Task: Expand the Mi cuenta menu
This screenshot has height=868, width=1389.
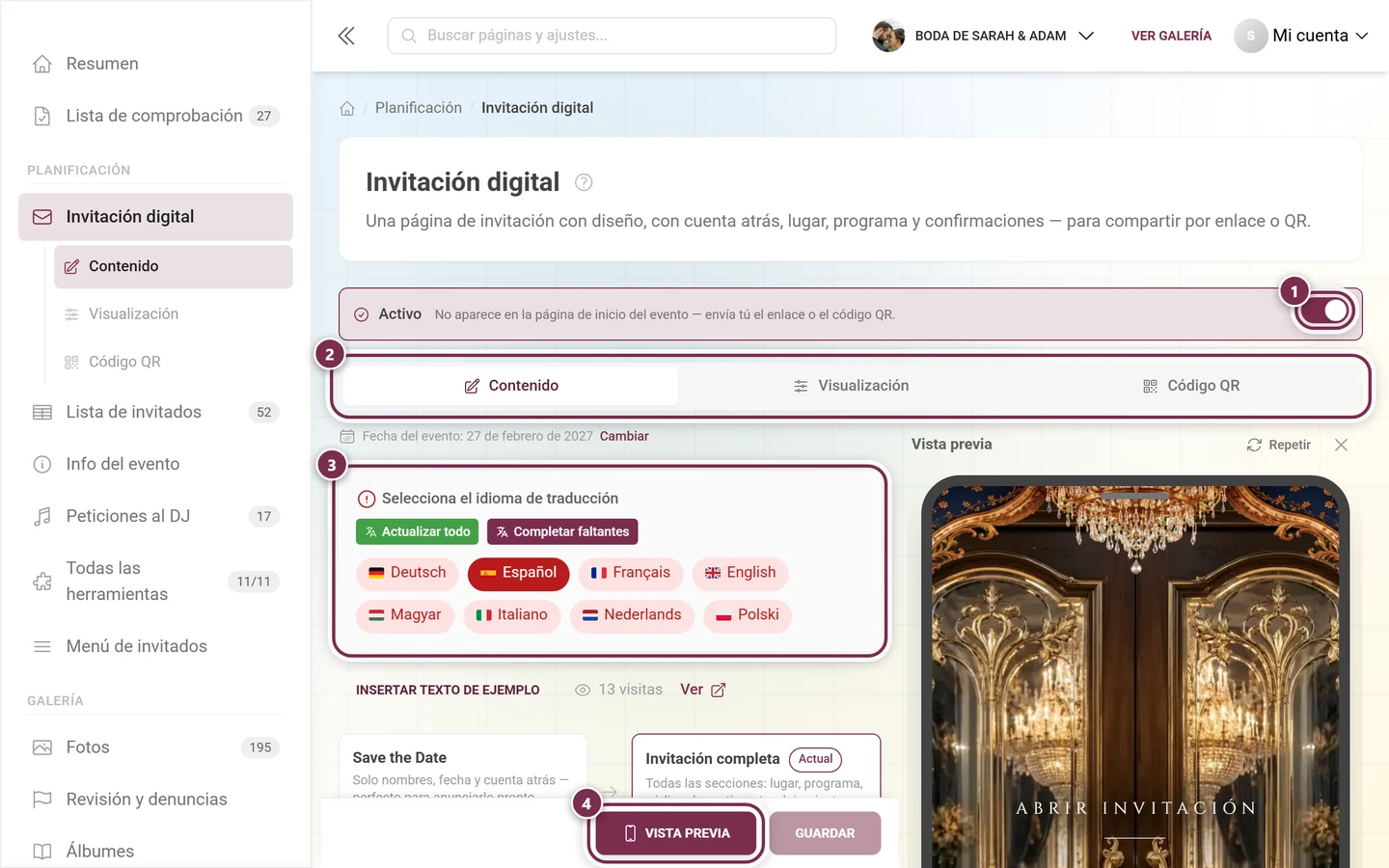Action: [1302, 36]
